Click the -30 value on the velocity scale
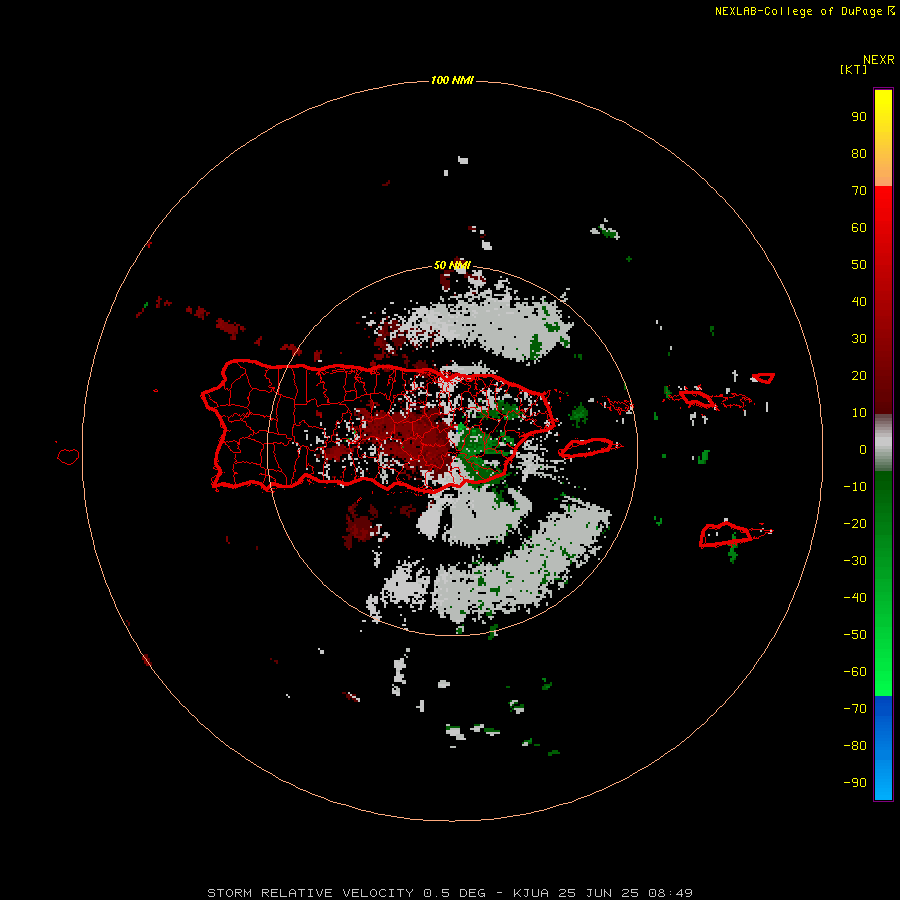900x900 pixels. click(855, 561)
